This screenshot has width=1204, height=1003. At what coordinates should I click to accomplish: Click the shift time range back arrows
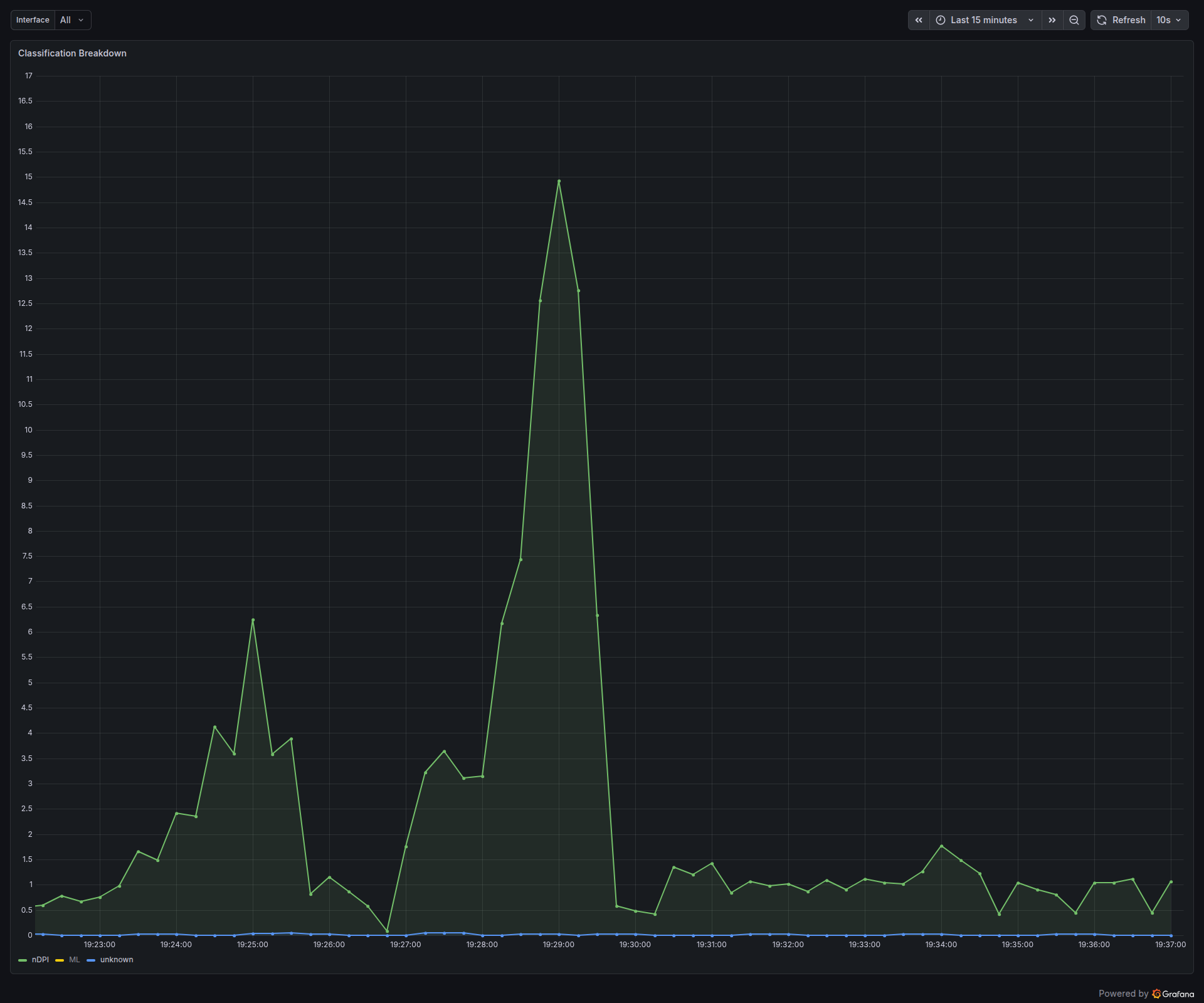918,20
